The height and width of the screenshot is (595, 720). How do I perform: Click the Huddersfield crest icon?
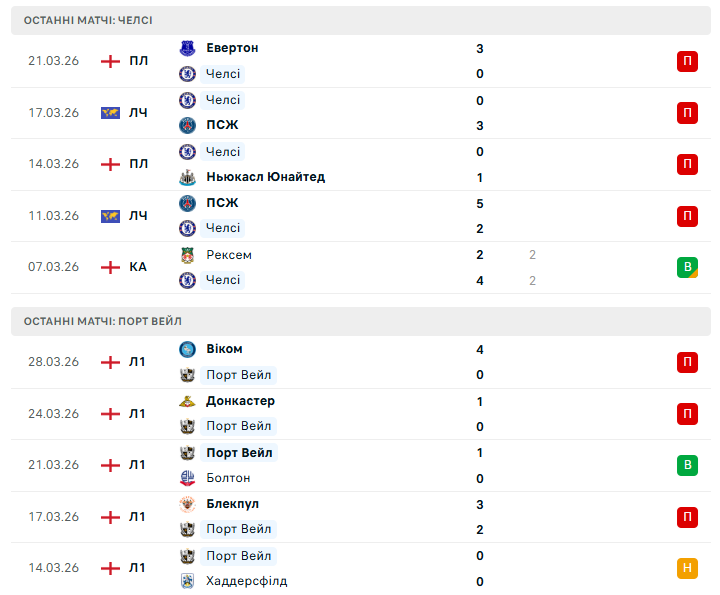(x=187, y=581)
